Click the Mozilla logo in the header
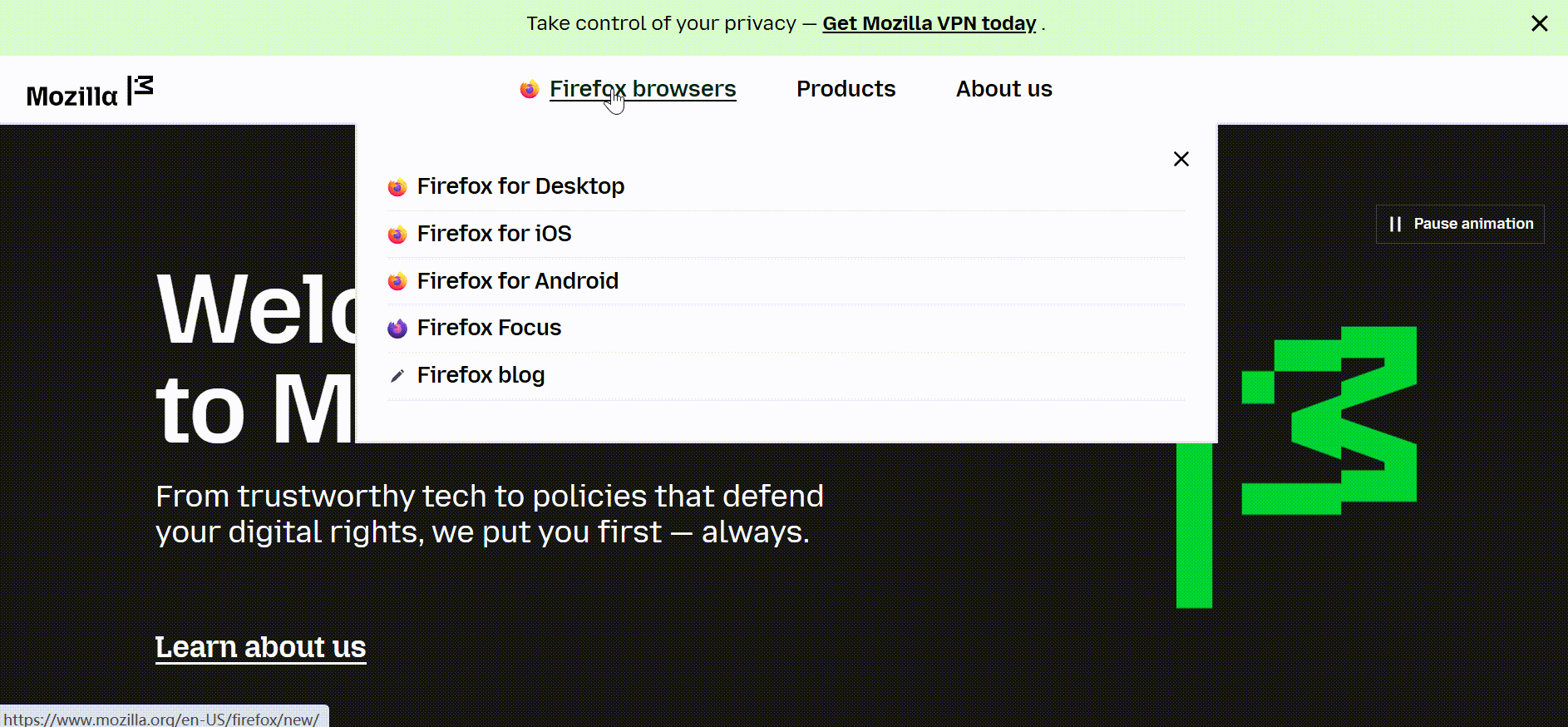1568x727 pixels. 90,91
